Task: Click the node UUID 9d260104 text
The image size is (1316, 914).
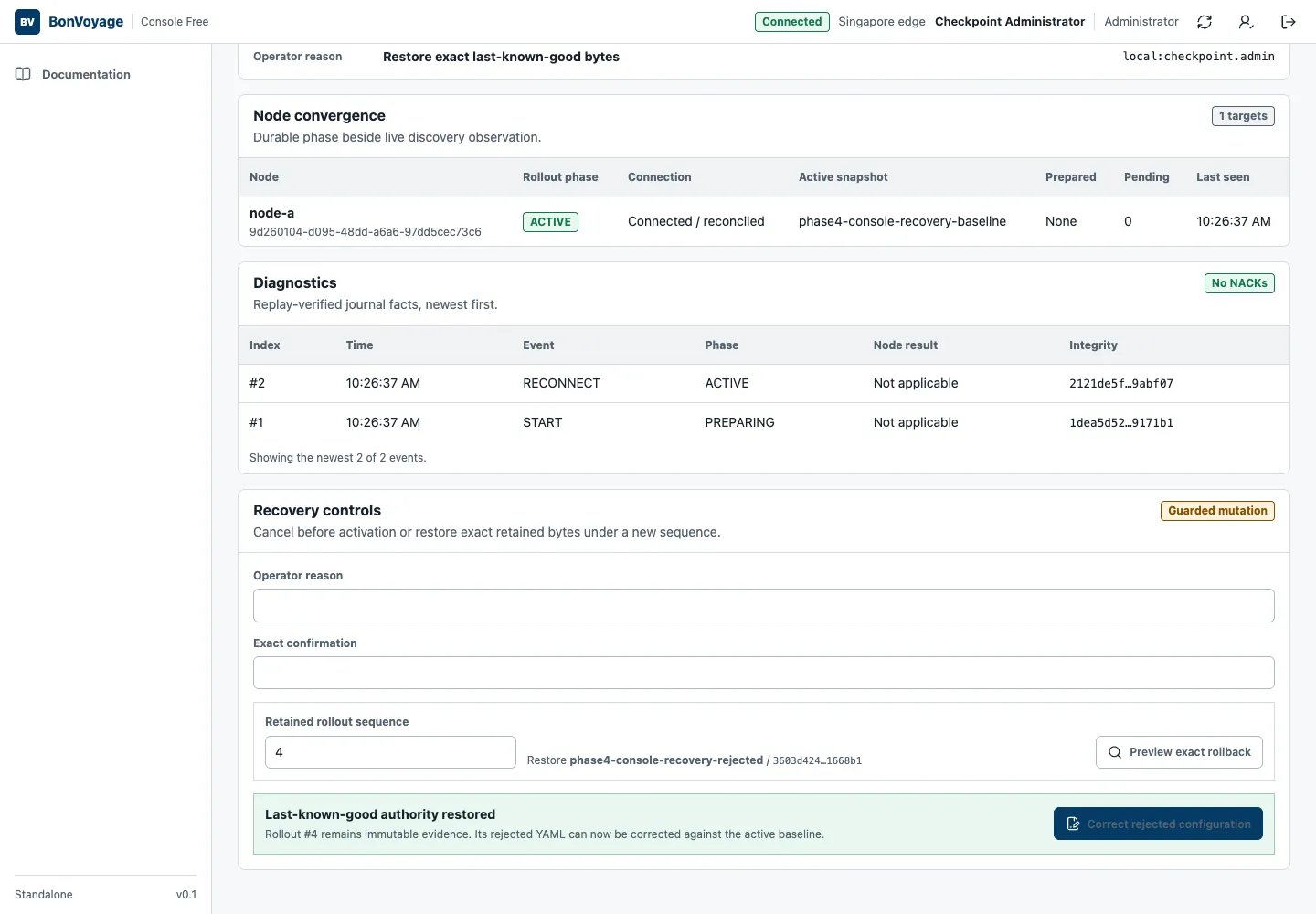Action: 366,232
